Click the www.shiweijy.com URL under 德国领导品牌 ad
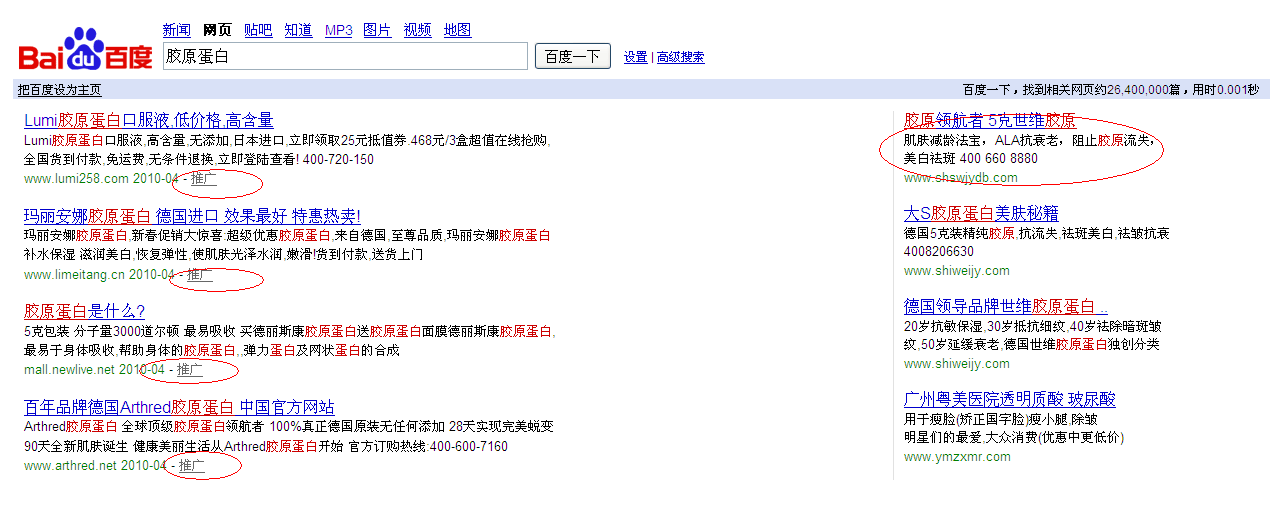 pyautogui.click(x=957, y=364)
